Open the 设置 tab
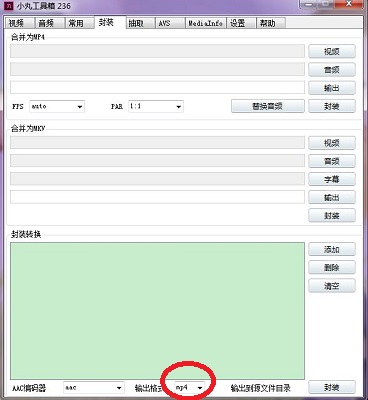The width and height of the screenshot is (368, 400). click(241, 23)
